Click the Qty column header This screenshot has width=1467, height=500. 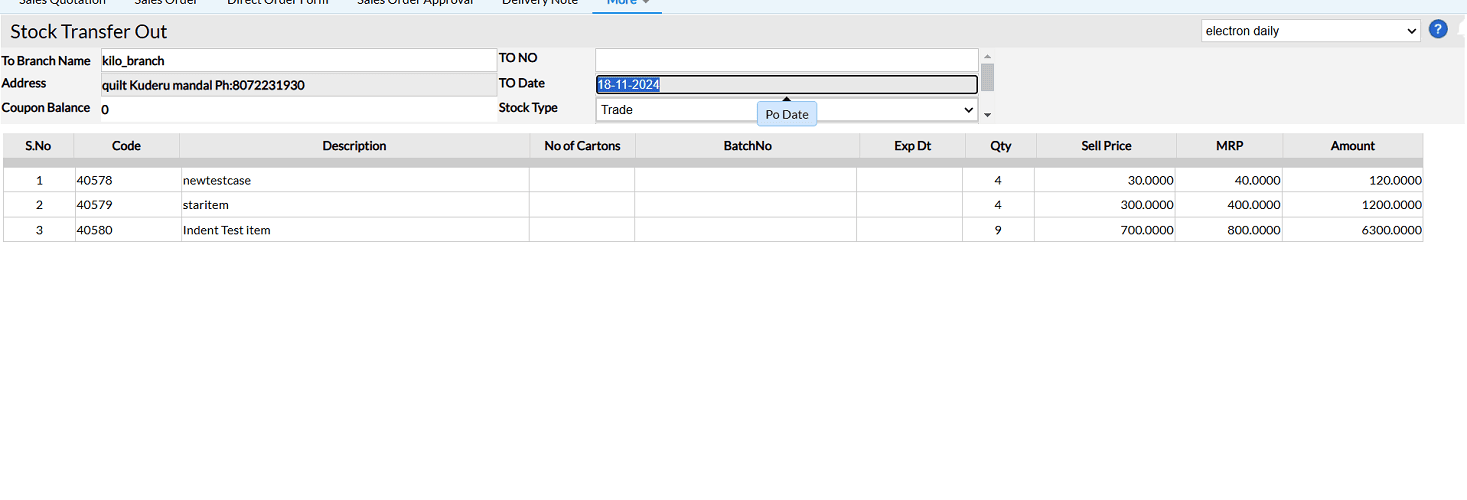1000,146
